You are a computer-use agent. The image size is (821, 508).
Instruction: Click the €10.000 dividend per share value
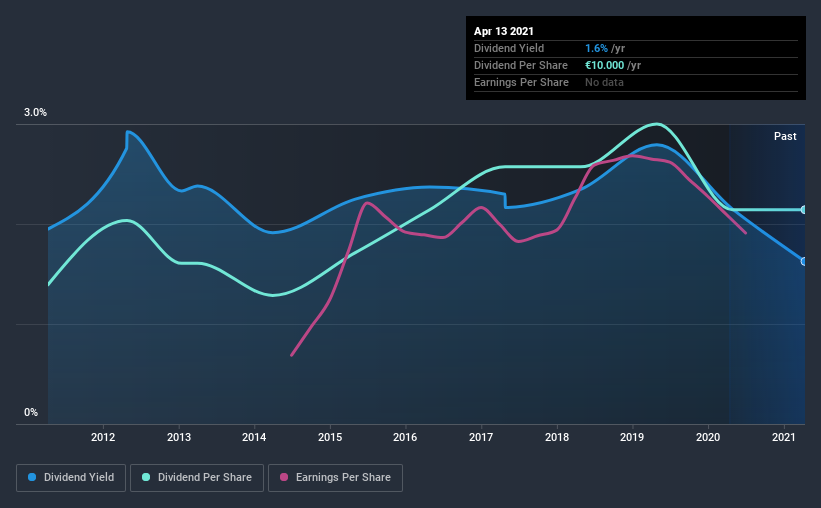(x=604, y=65)
